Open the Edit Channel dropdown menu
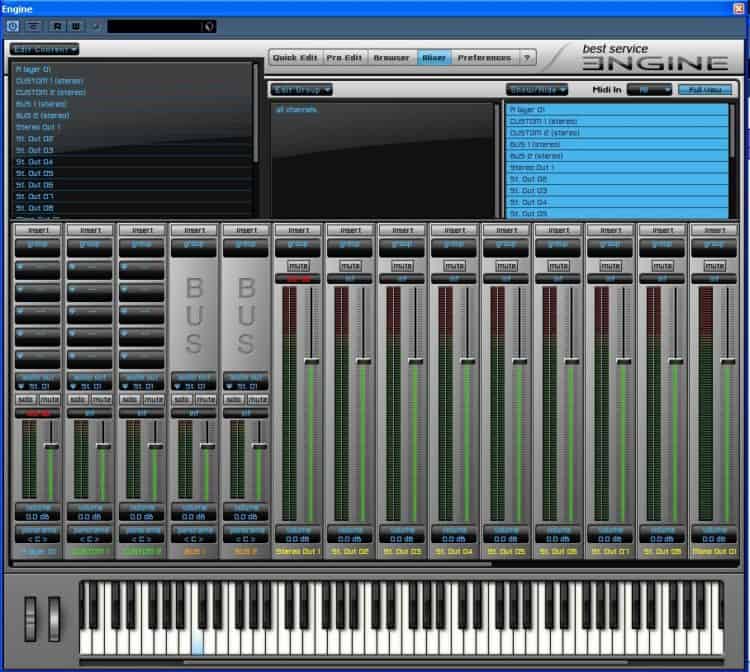Viewport: 750px width, 672px height. (44, 49)
